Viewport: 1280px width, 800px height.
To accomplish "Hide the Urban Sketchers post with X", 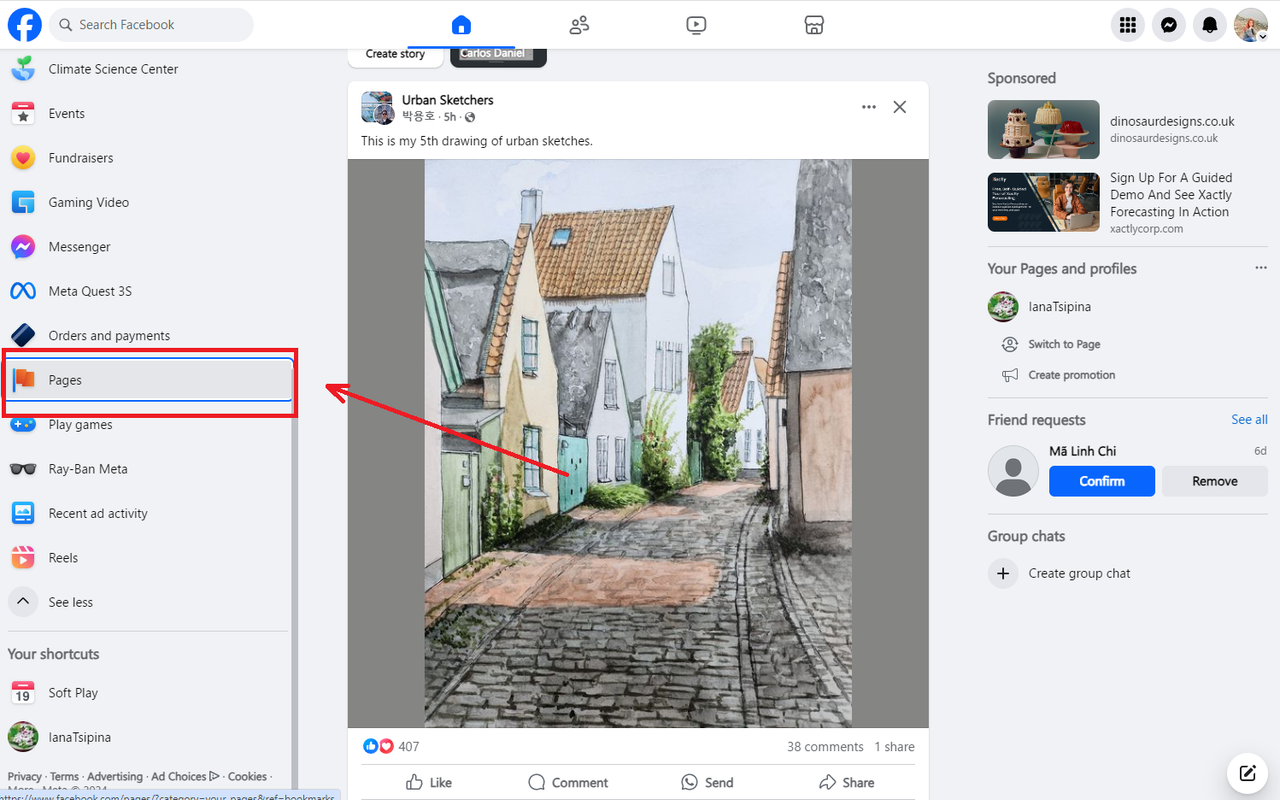I will point(900,107).
